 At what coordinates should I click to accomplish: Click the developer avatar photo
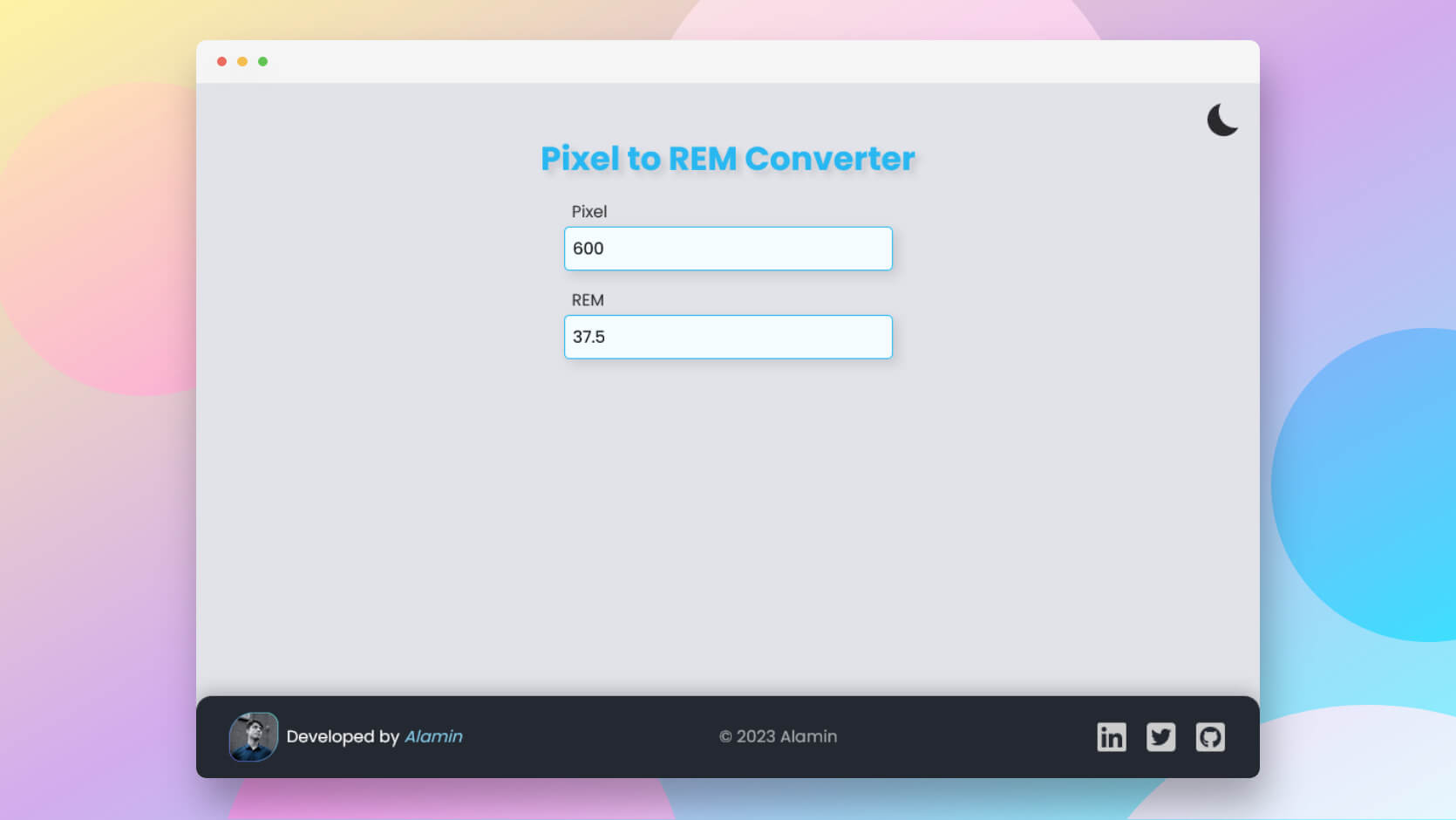pyautogui.click(x=254, y=737)
